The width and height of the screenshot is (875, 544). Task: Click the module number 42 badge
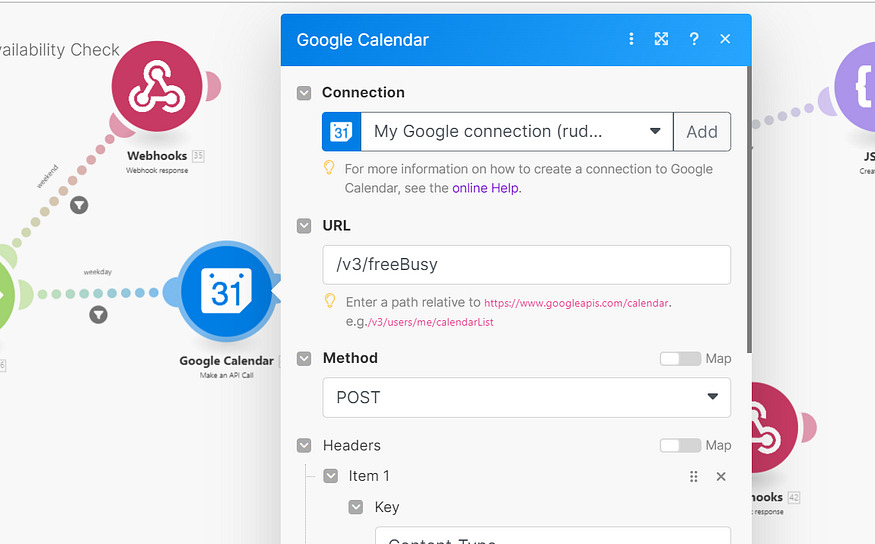(x=794, y=497)
